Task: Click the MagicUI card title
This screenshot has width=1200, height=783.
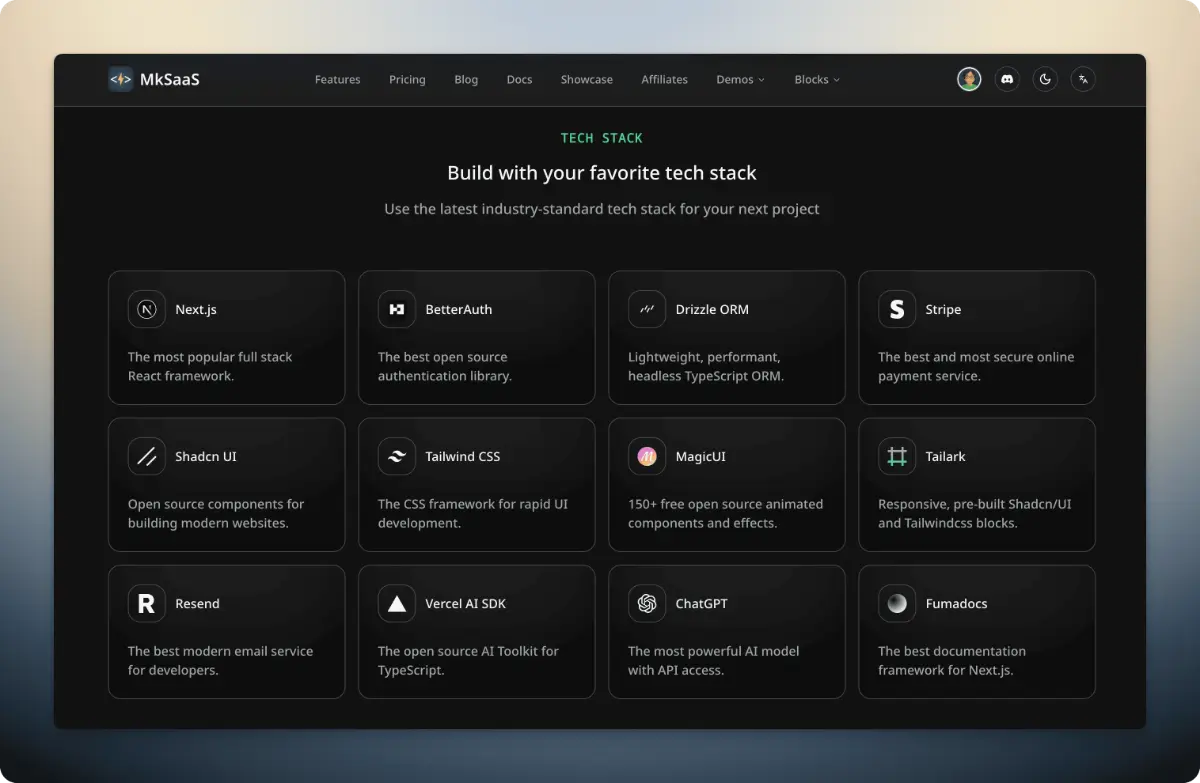Action: coord(700,456)
